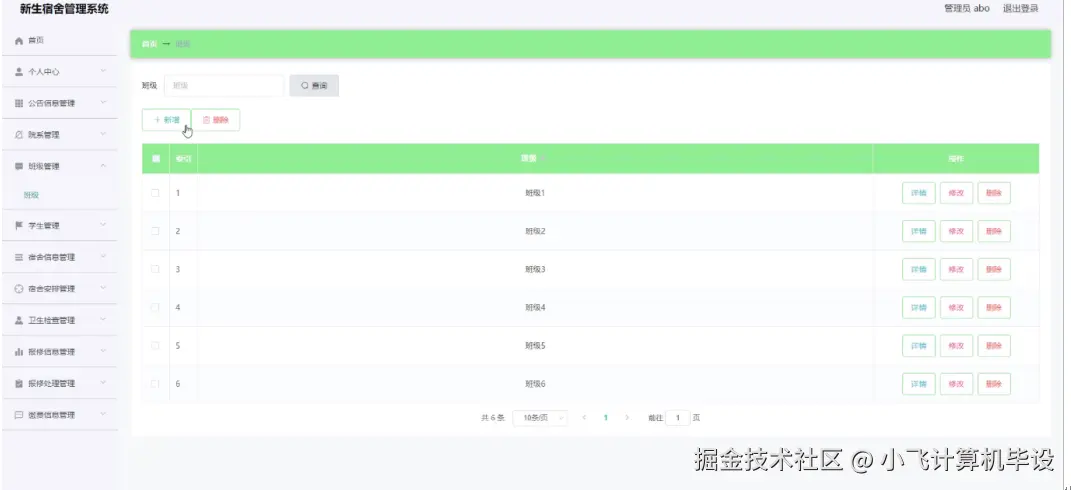Click the 新增 add button

pyautogui.click(x=167, y=120)
